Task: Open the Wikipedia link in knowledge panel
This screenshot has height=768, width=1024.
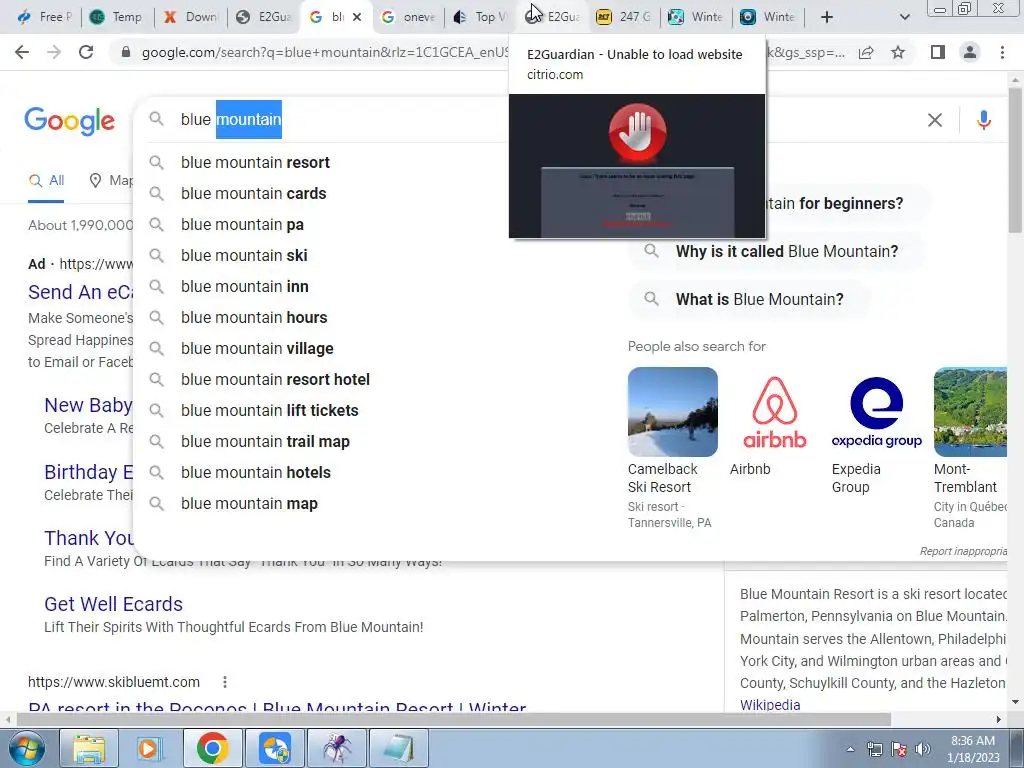Action: point(770,705)
